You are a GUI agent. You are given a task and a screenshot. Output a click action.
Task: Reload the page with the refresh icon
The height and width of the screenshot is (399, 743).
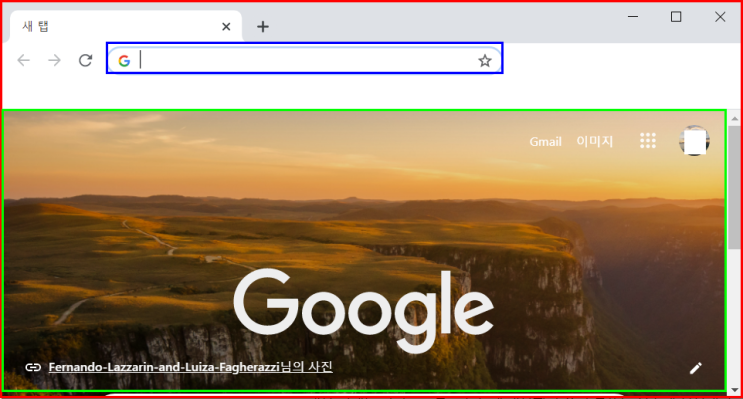[85, 60]
